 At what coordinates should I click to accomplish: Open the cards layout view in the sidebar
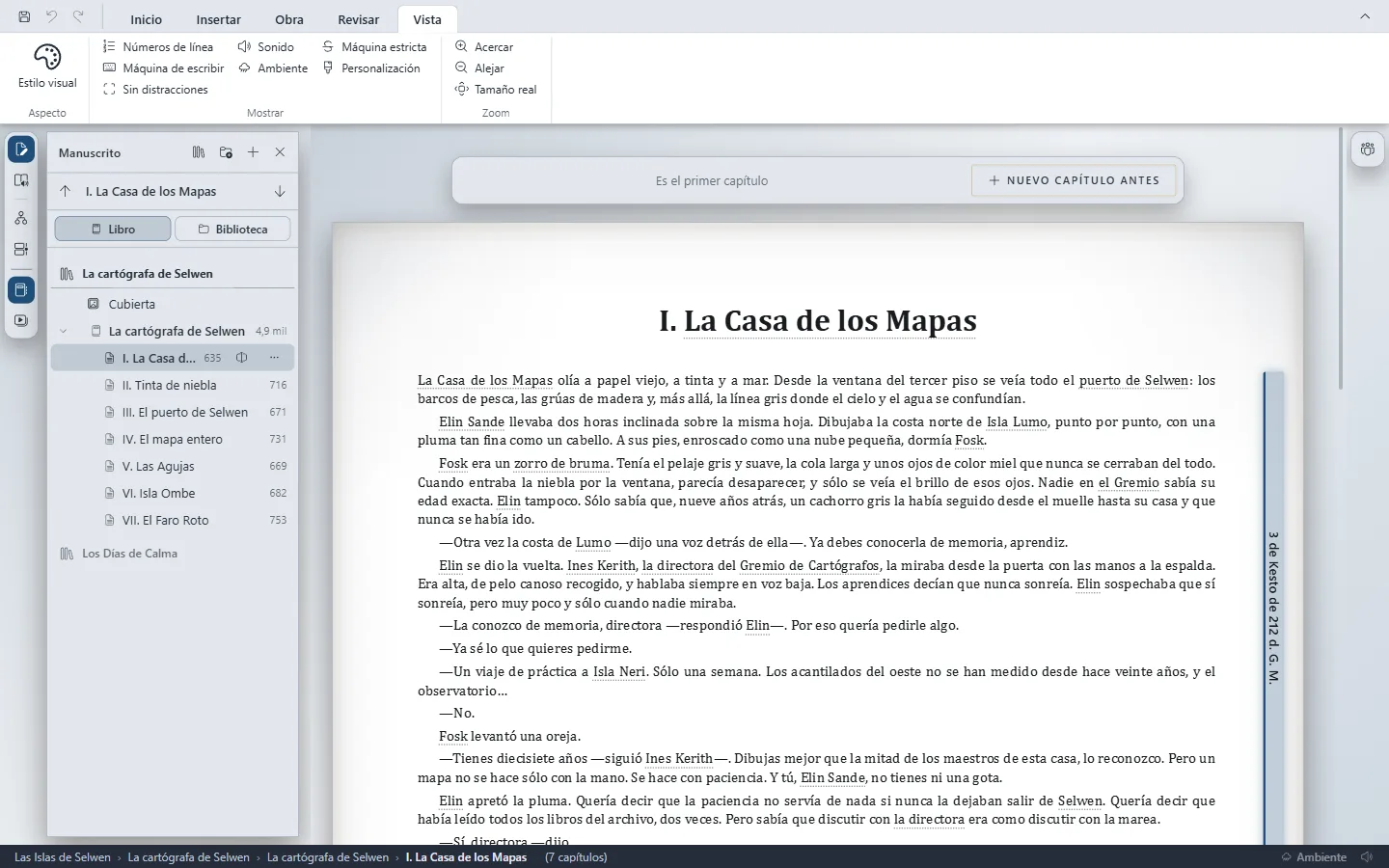pyautogui.click(x=21, y=250)
